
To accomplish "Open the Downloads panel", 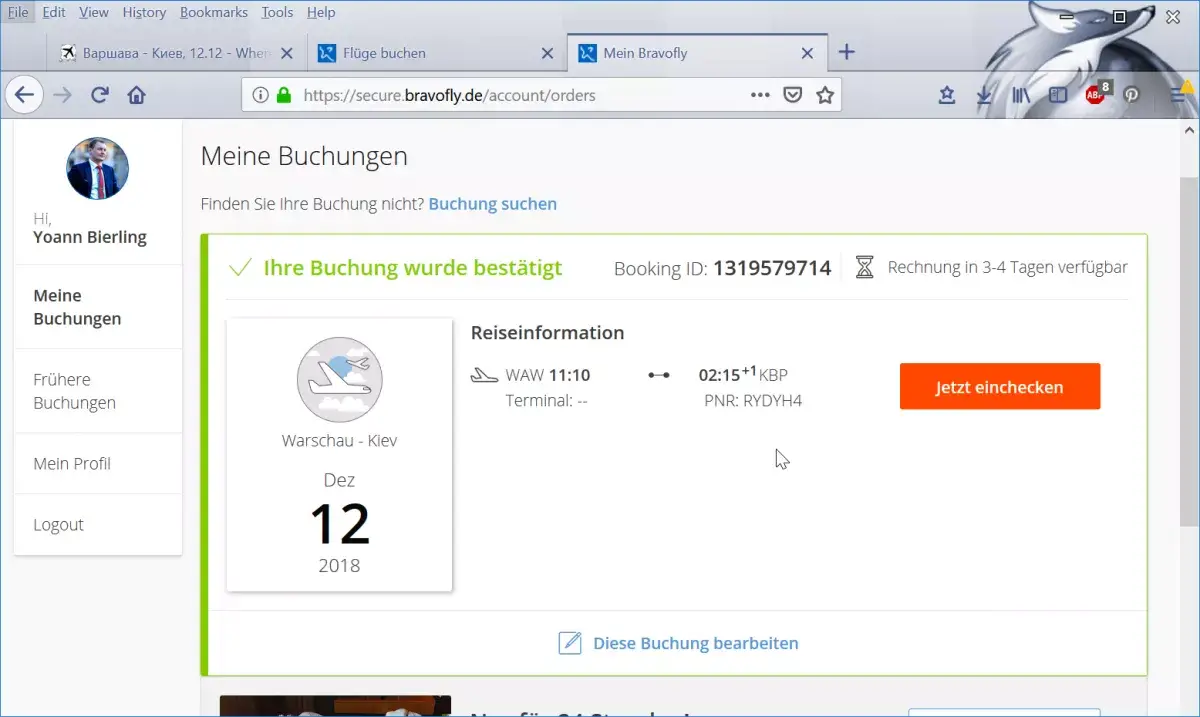I will click(984, 95).
